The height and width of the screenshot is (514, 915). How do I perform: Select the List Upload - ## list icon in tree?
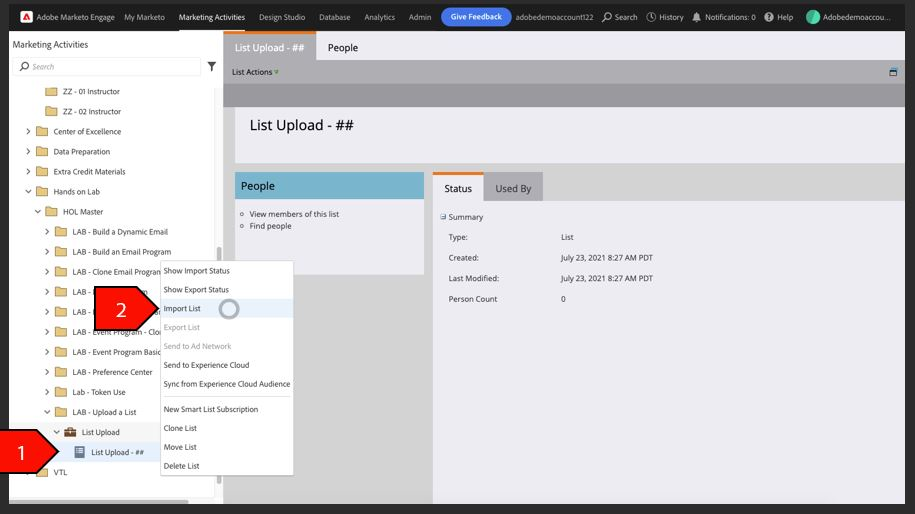pos(79,452)
